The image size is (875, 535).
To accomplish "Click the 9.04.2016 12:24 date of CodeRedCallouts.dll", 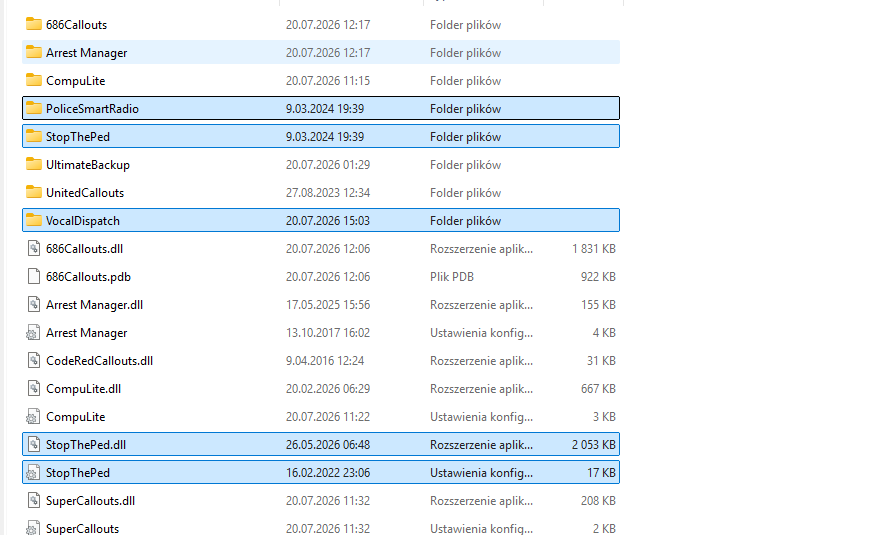I will 325,360.
